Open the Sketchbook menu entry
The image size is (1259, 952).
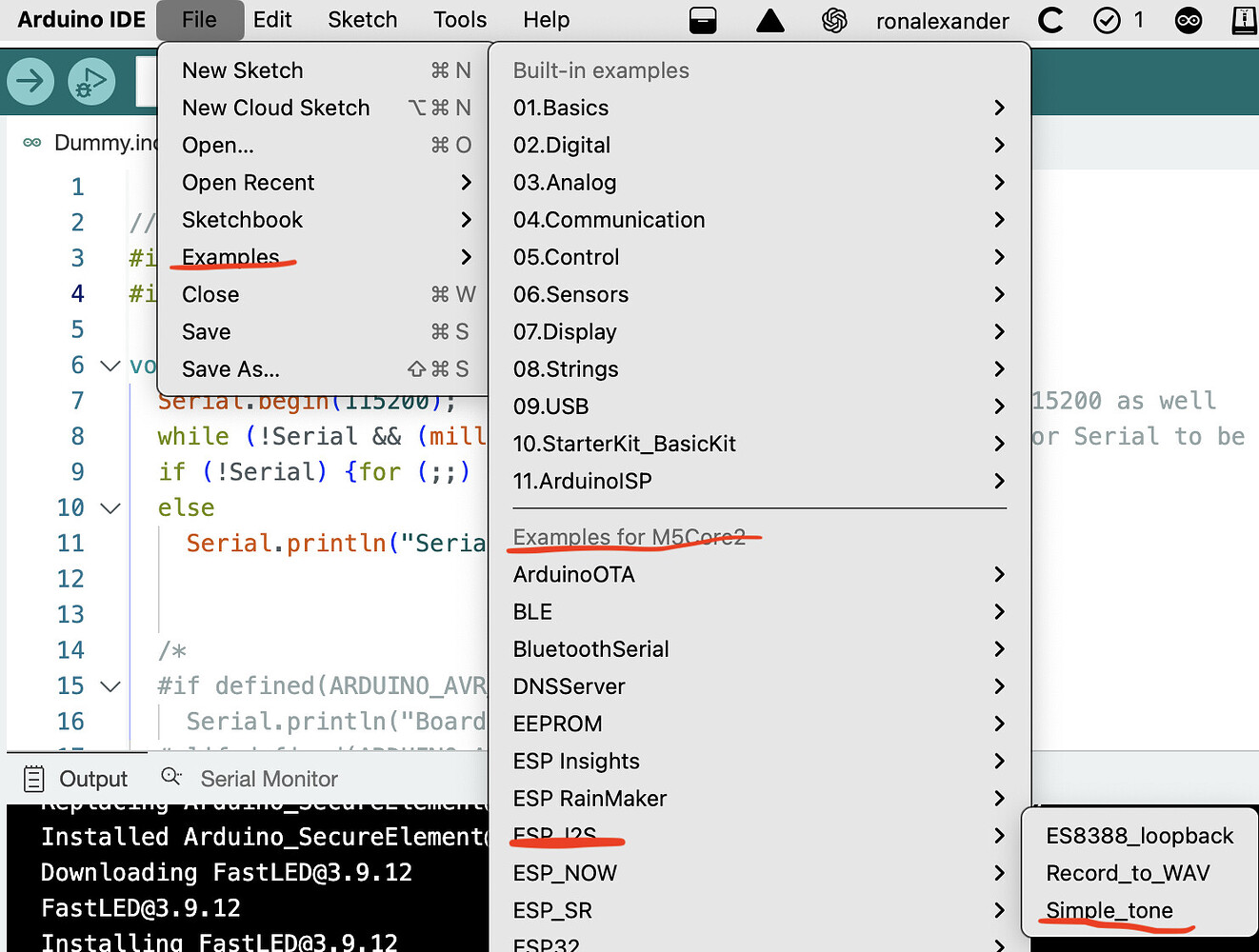point(242,220)
